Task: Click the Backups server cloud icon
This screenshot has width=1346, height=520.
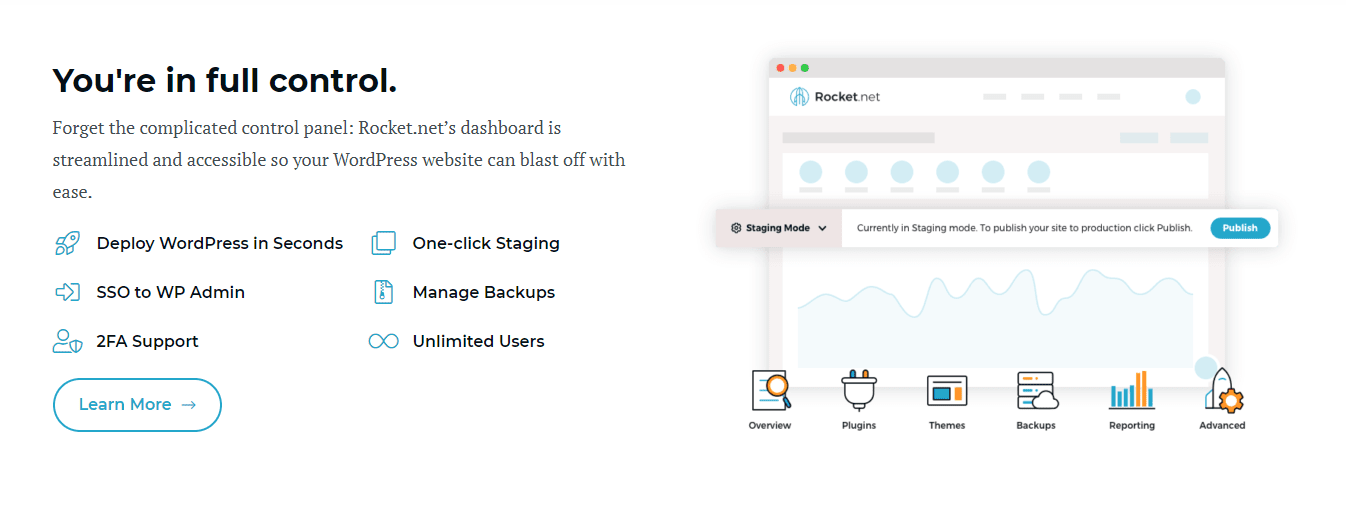Action: [x=1037, y=390]
